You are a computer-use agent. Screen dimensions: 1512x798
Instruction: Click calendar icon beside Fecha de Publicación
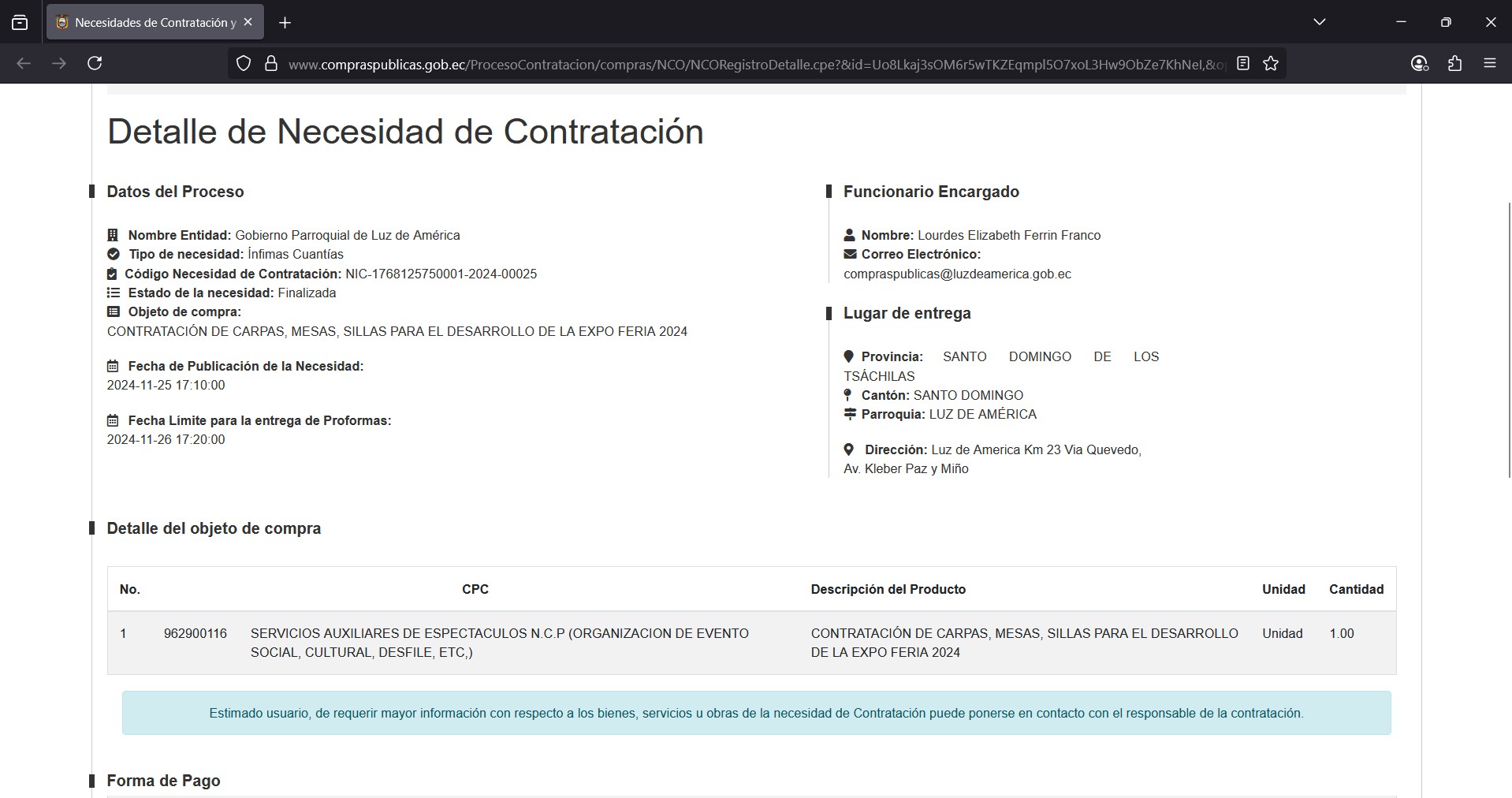(113, 366)
